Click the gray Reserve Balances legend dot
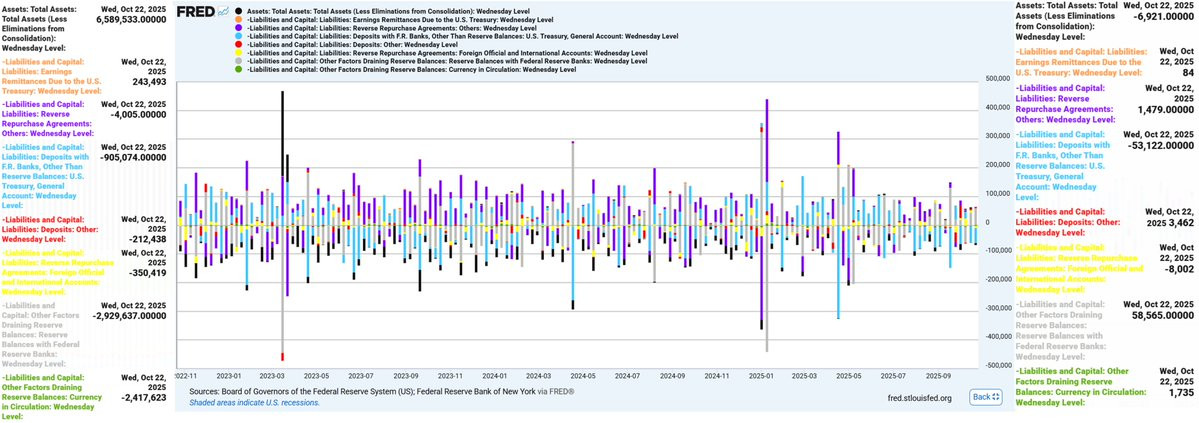 [x=239, y=61]
